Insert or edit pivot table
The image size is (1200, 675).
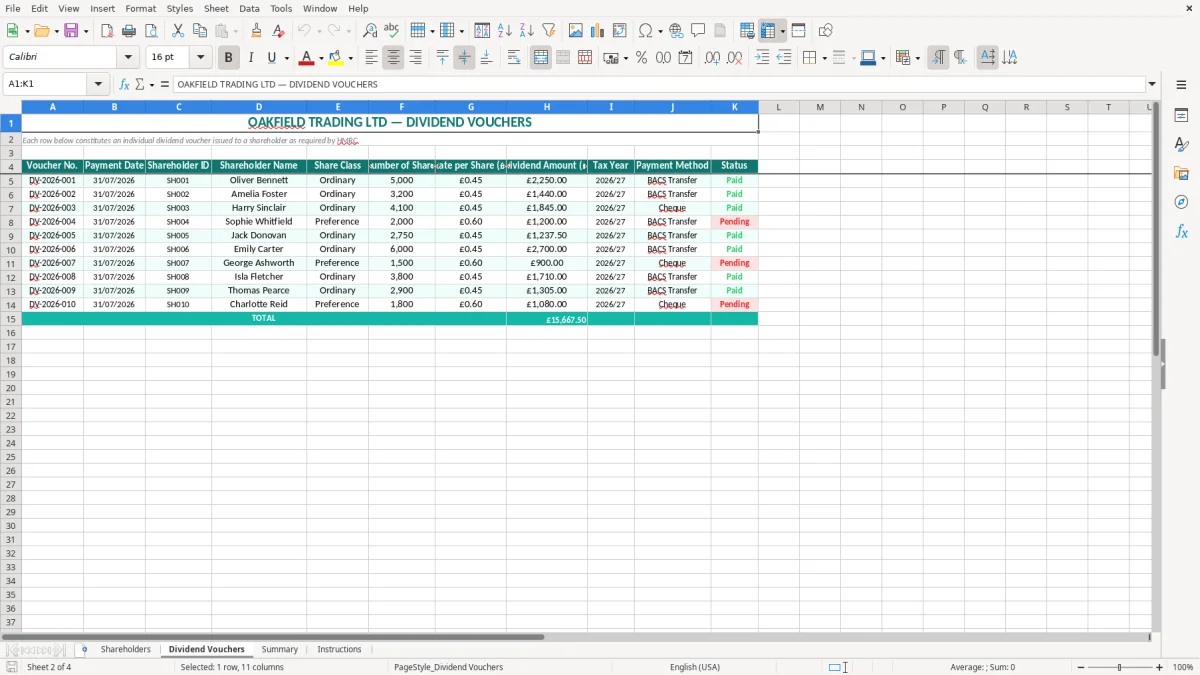coord(620,31)
